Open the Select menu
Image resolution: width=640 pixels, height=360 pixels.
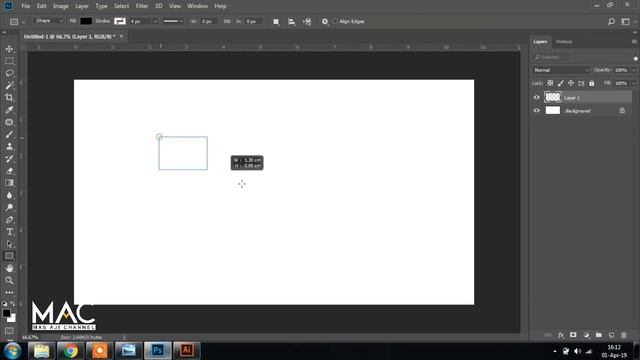coord(121,6)
